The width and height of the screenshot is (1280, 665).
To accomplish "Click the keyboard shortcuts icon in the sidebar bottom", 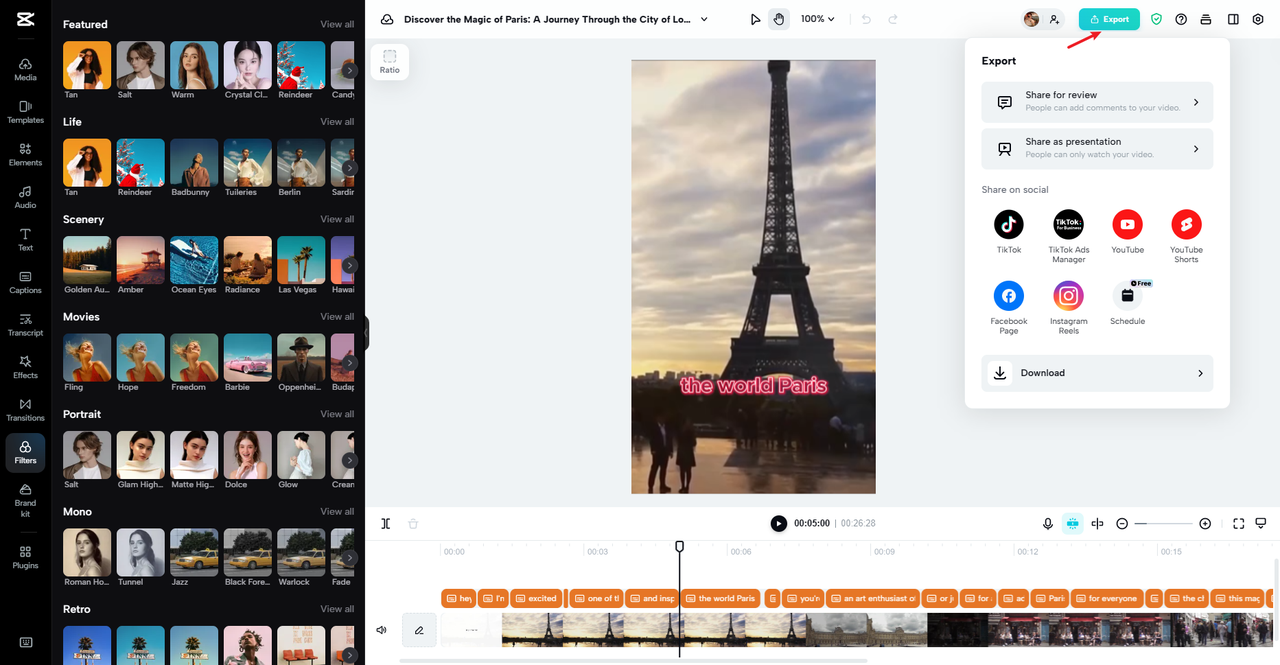I will point(25,642).
